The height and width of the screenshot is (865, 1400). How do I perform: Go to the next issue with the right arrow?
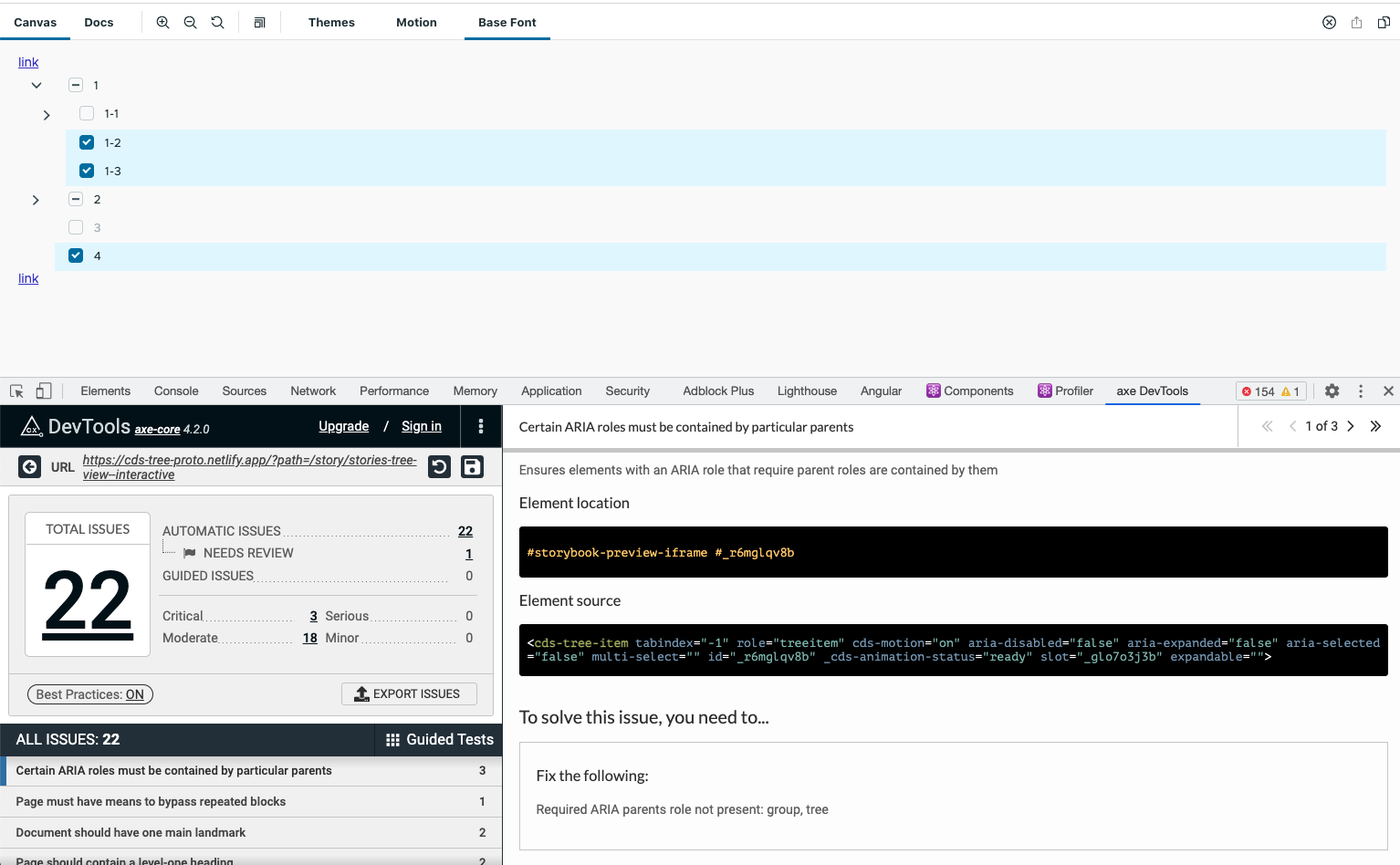1351,425
